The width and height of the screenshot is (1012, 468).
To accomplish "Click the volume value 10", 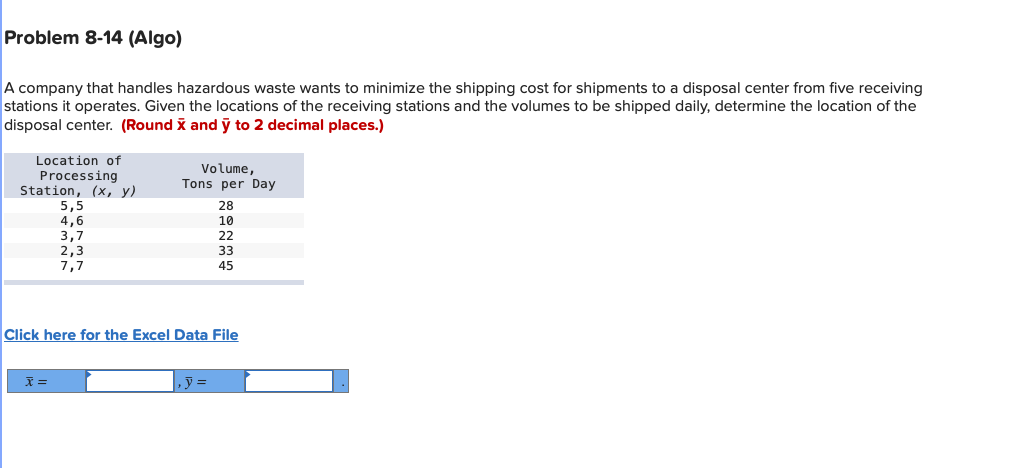I will (x=226, y=221).
